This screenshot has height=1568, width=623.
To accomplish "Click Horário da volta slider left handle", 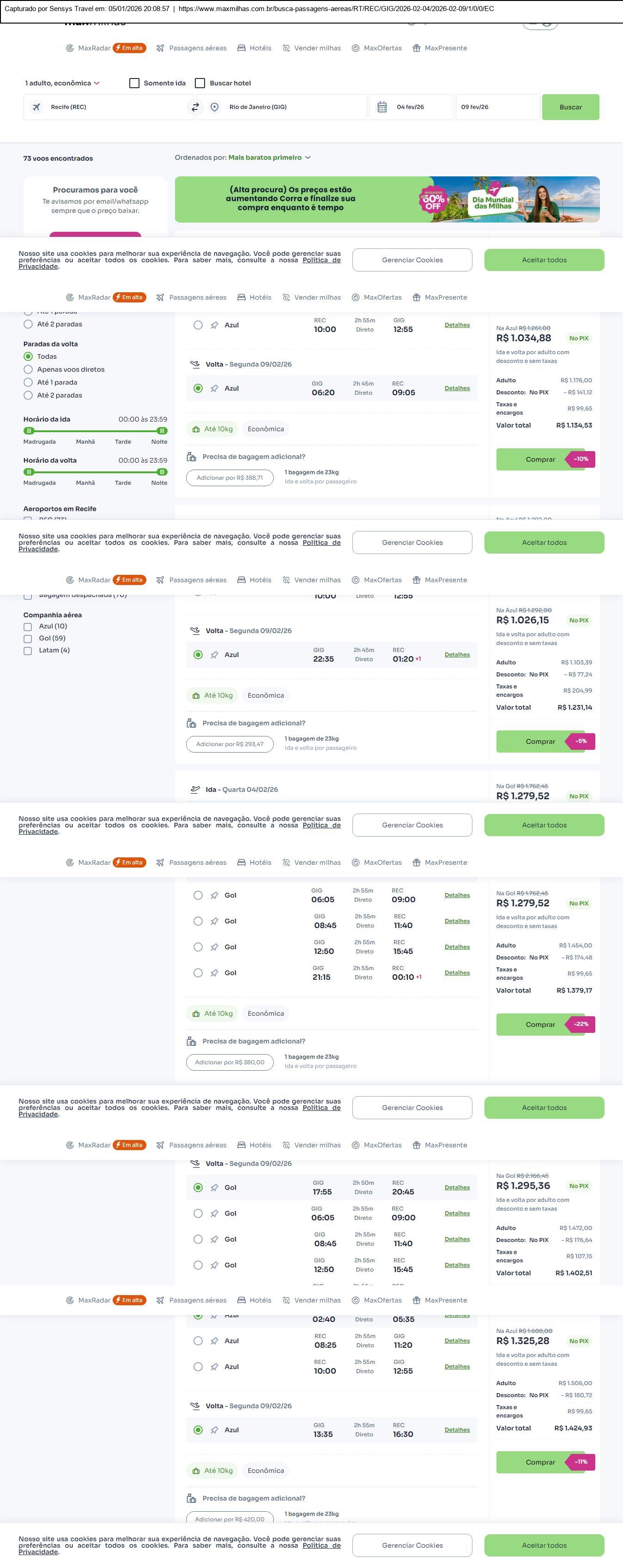I will [x=29, y=472].
